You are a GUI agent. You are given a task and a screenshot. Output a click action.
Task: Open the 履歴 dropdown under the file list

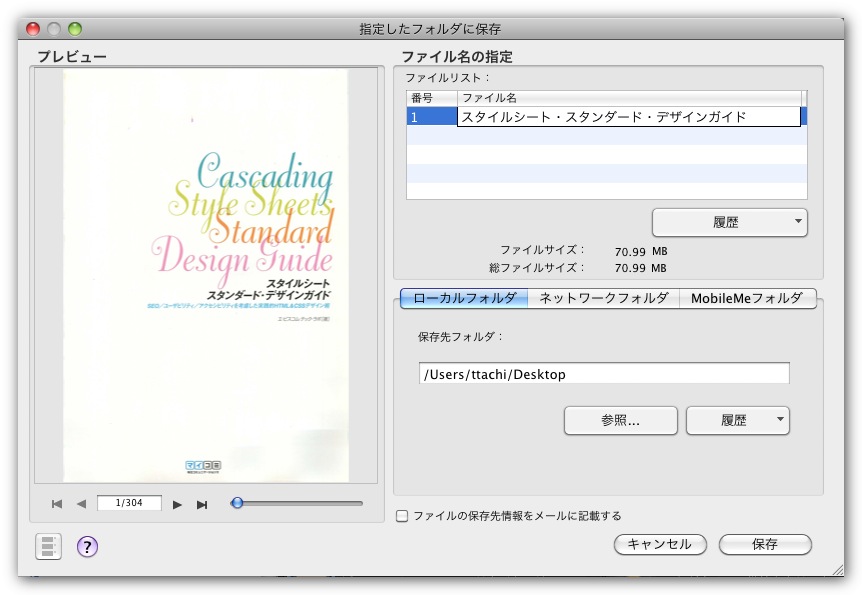coord(729,222)
